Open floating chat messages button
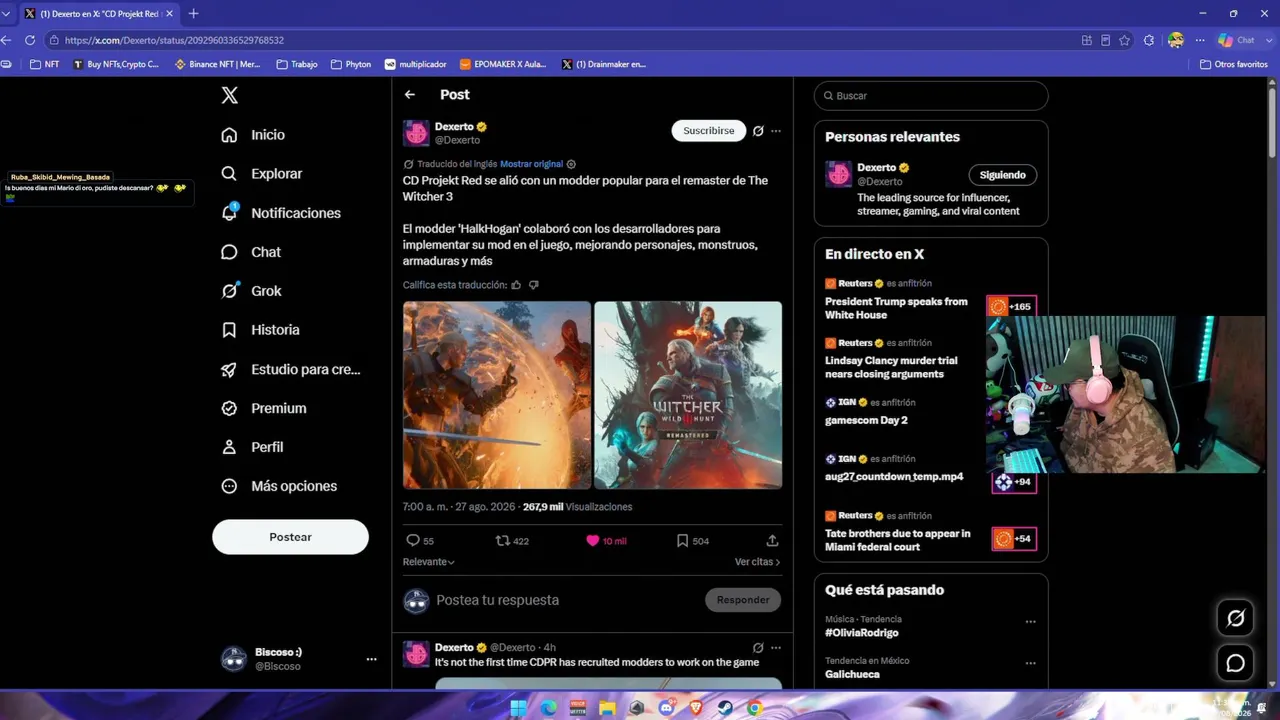Viewport: 1280px width, 720px height. tap(1236, 663)
